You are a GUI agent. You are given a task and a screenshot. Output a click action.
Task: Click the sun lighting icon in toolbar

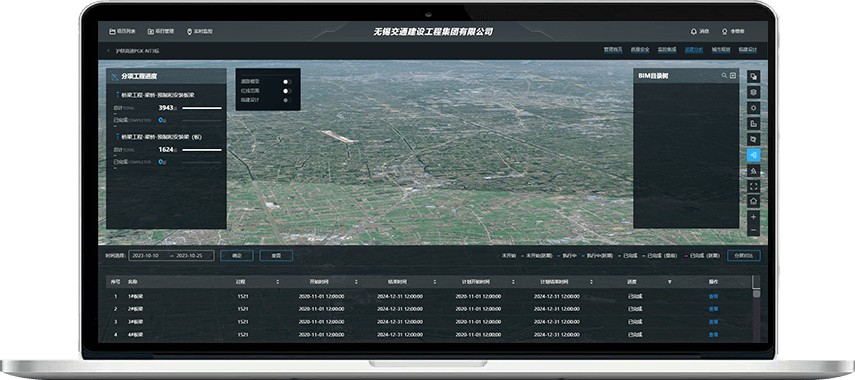point(754,108)
